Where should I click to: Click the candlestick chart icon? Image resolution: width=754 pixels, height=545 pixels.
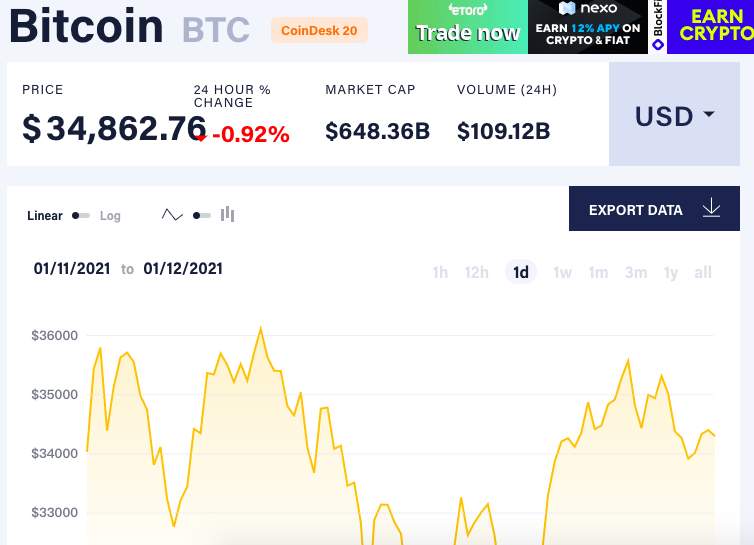click(x=227, y=215)
